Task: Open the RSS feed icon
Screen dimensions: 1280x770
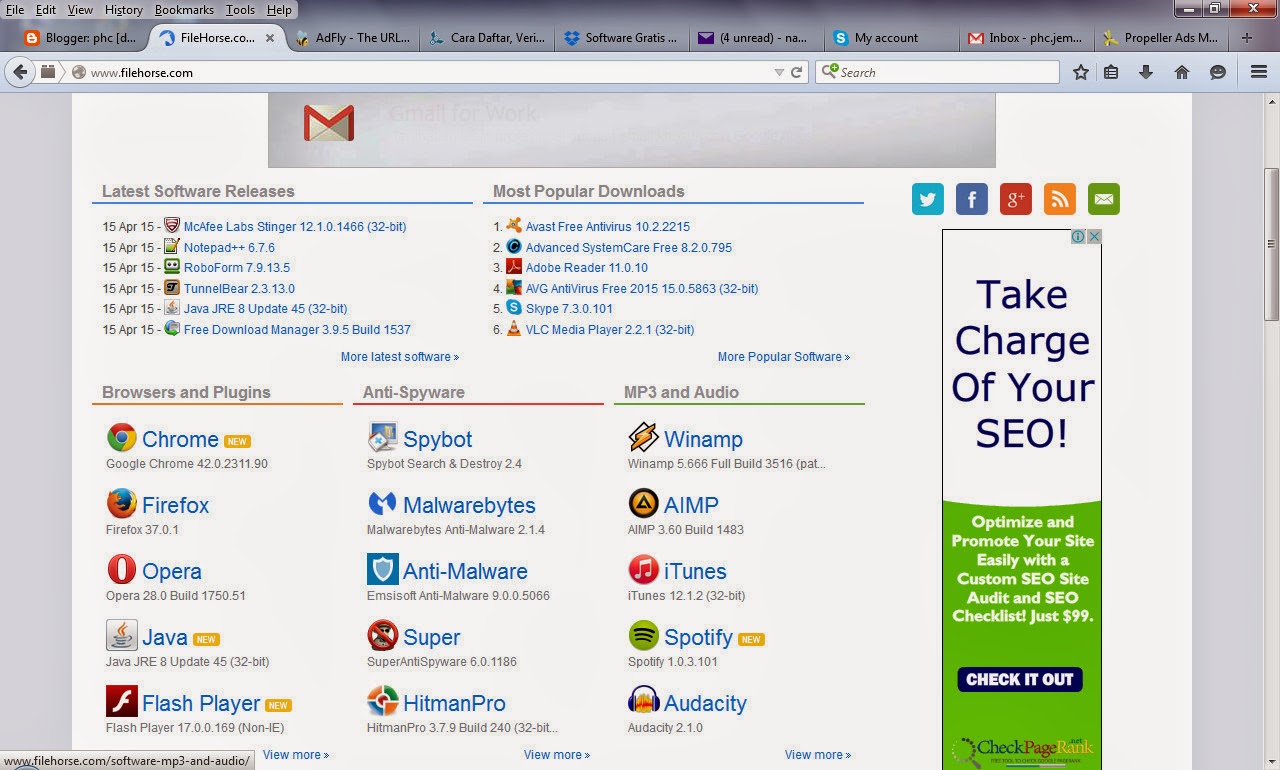Action: 1059,199
